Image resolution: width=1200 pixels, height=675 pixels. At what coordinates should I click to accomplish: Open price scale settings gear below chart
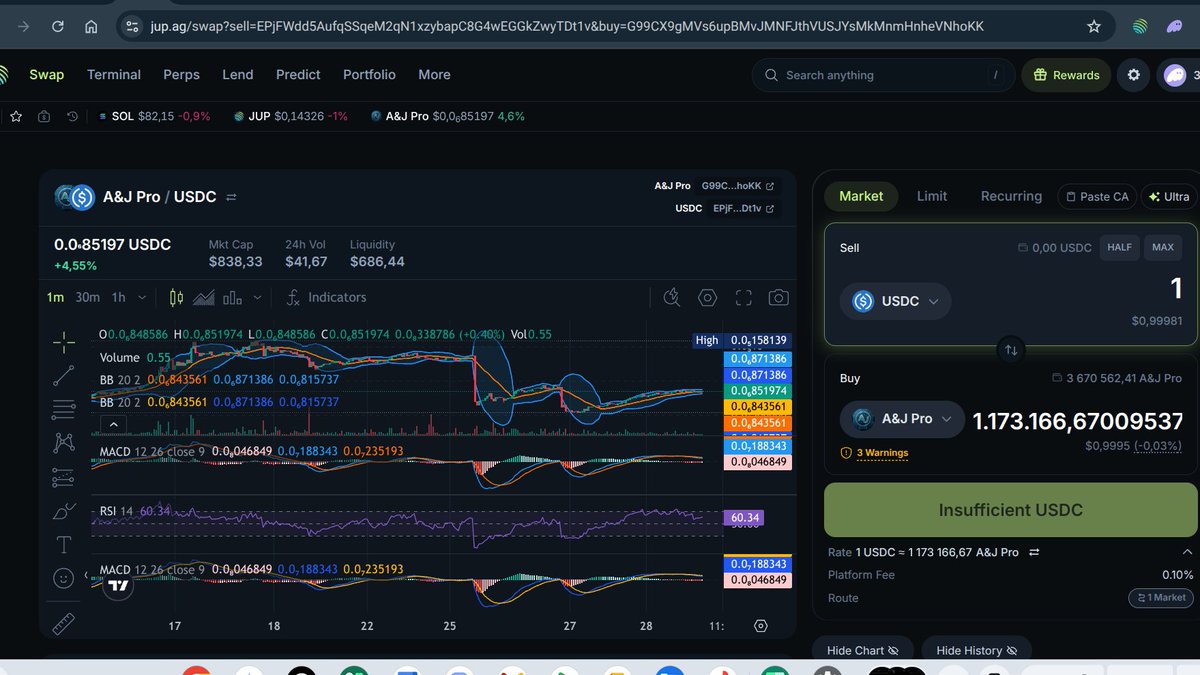point(761,625)
